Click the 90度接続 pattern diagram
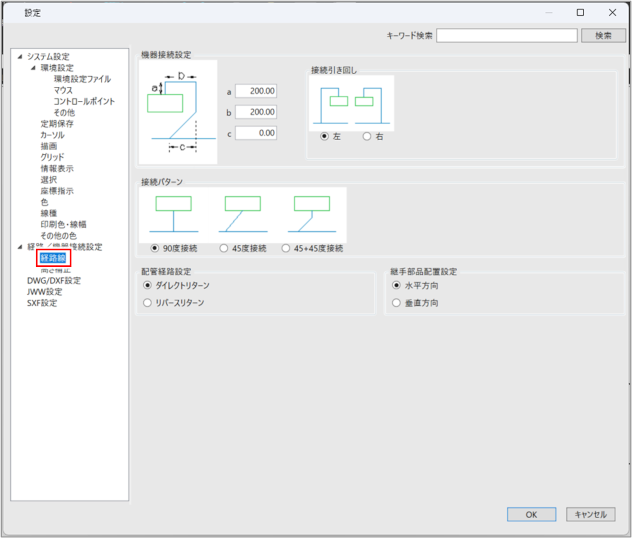Image resolution: width=632 pixels, height=538 pixels. click(174, 213)
